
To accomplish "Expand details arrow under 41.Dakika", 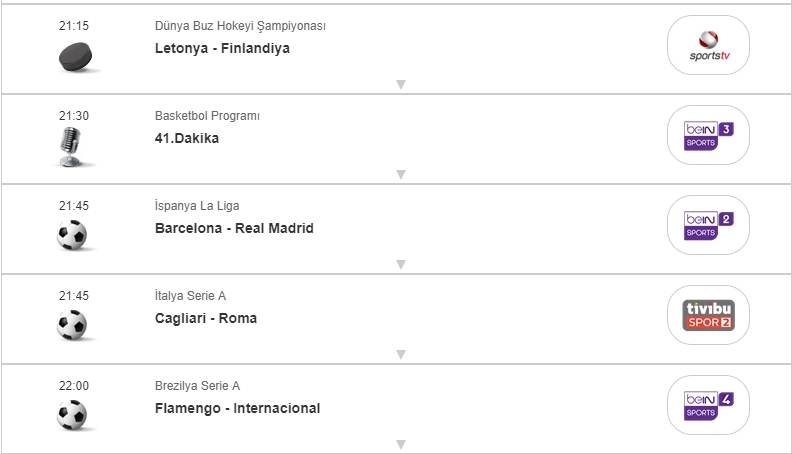I will tap(400, 175).
